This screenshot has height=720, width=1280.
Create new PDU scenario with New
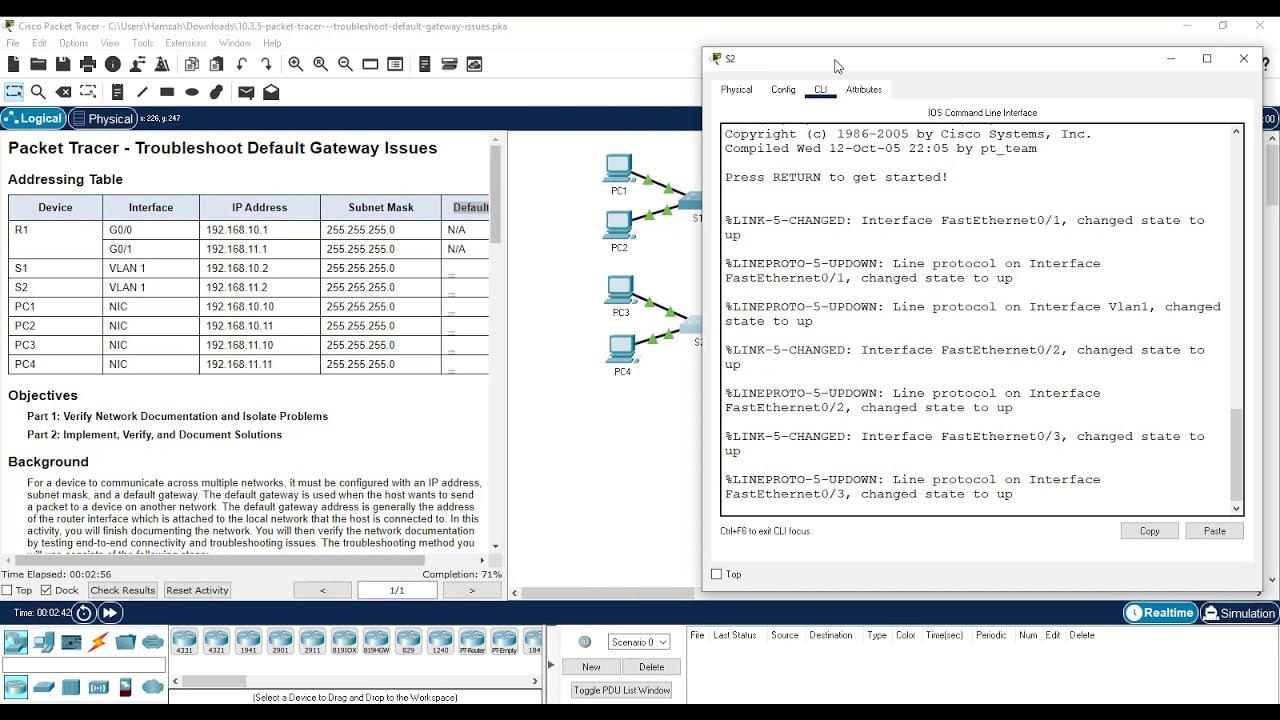(591, 667)
